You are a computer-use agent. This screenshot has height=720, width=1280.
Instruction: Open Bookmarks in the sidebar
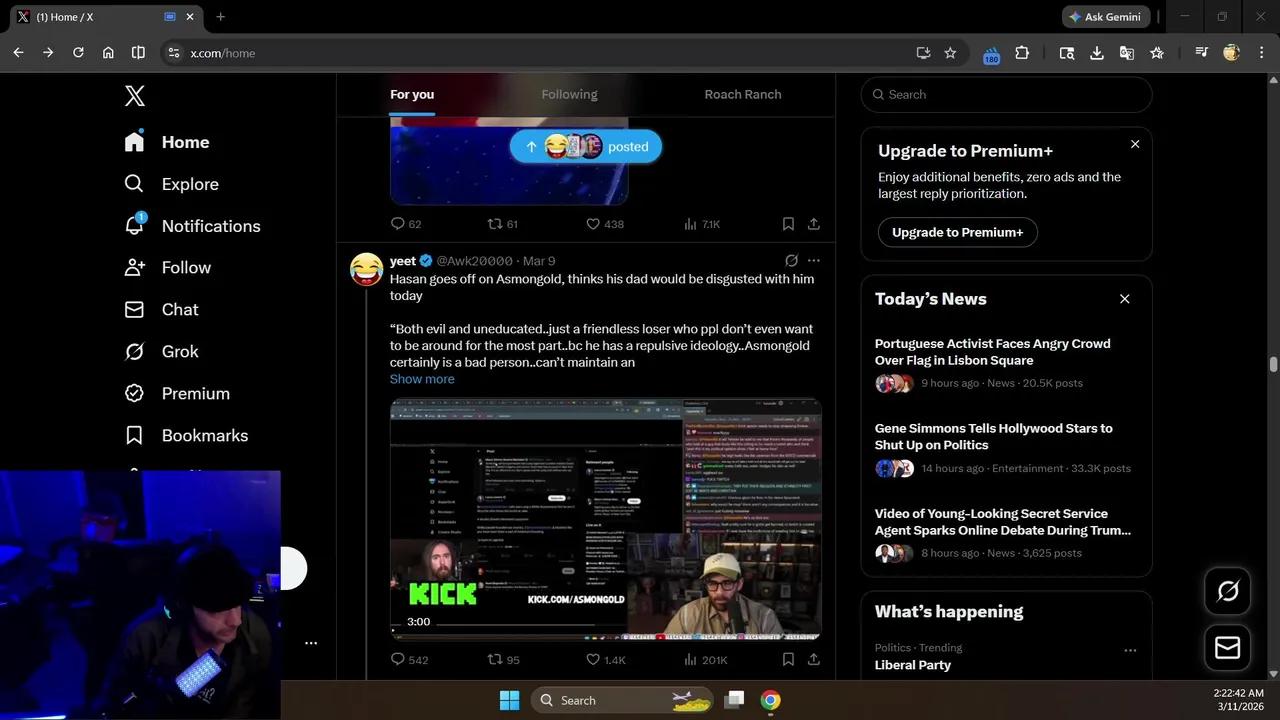point(186,436)
